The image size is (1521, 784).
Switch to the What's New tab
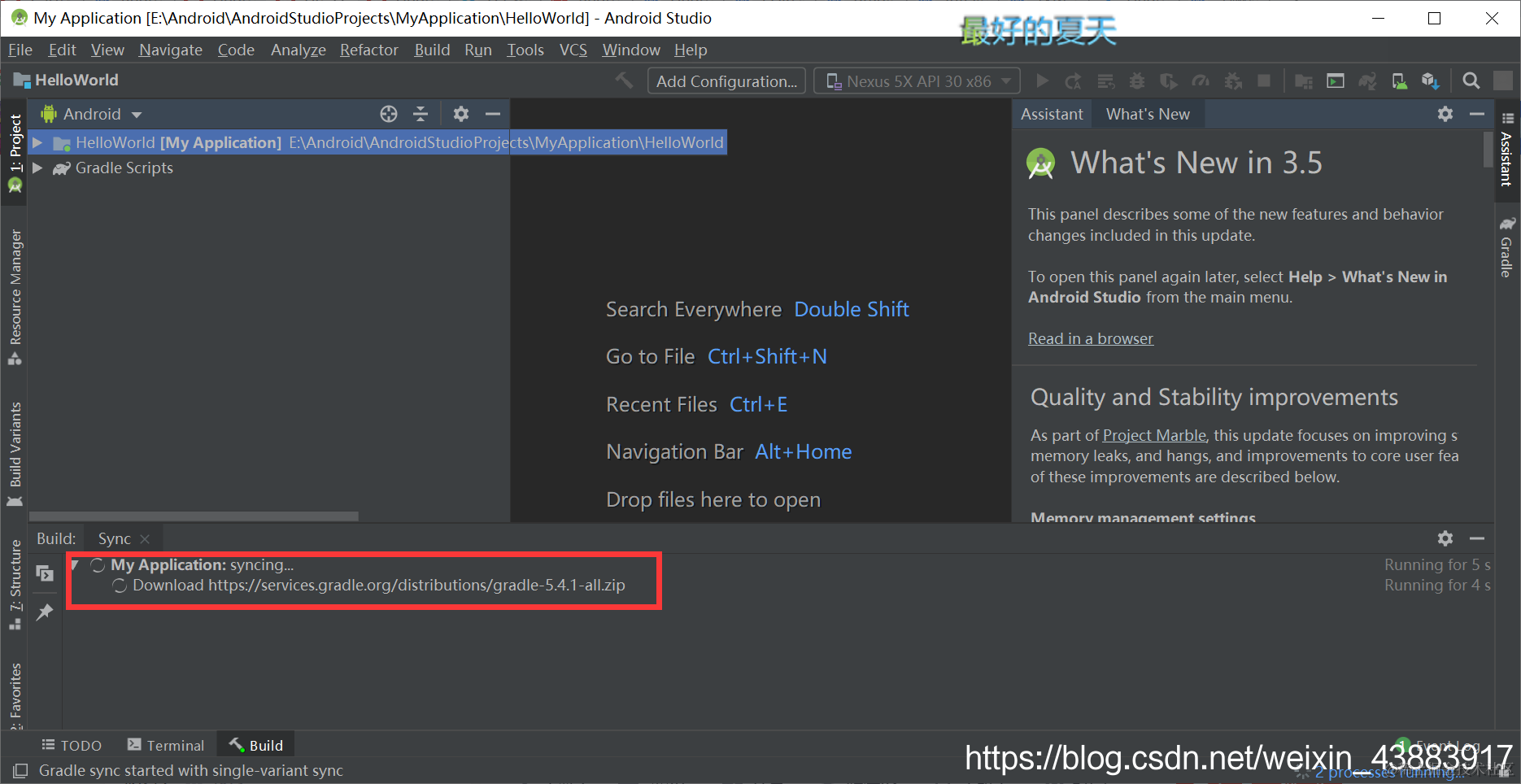coord(1148,114)
